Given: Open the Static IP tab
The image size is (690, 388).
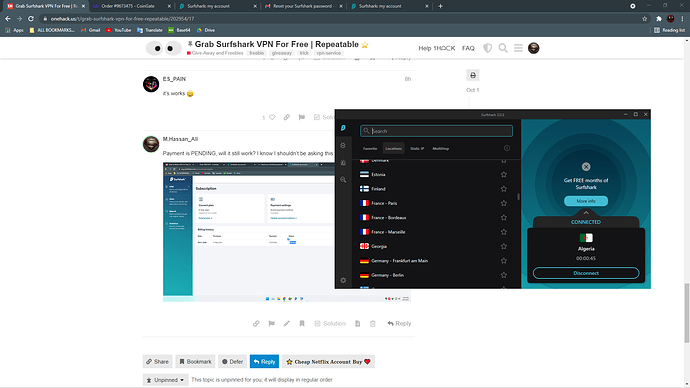Looking at the screenshot, I should tap(417, 149).
